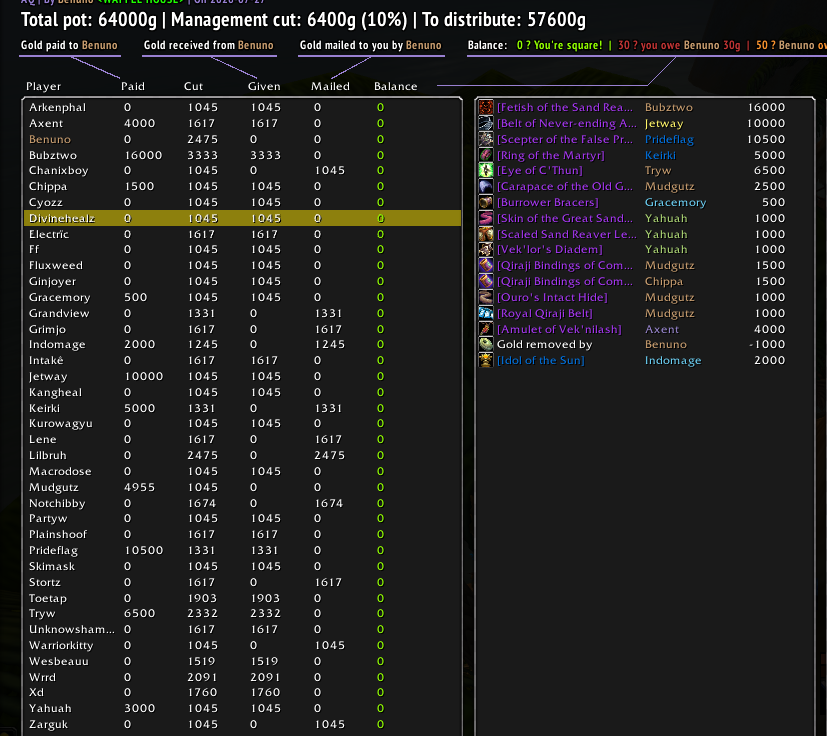Viewport: 827px width, 736px height.
Task: Click the Belt of Never-ending Agony item icon
Action: (486, 123)
